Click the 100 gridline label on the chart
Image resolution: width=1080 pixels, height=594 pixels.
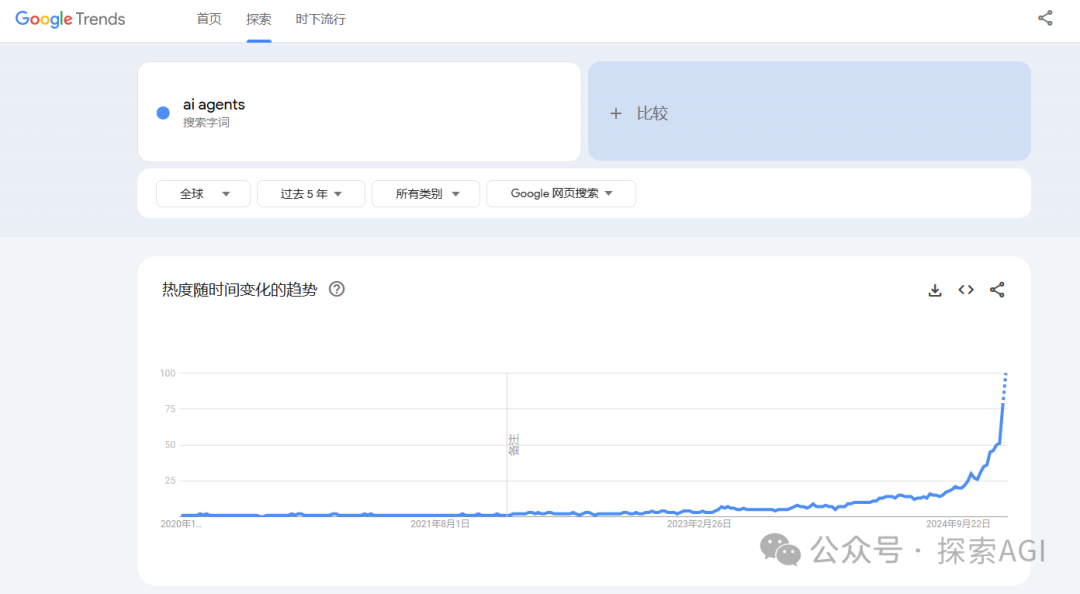coord(168,373)
